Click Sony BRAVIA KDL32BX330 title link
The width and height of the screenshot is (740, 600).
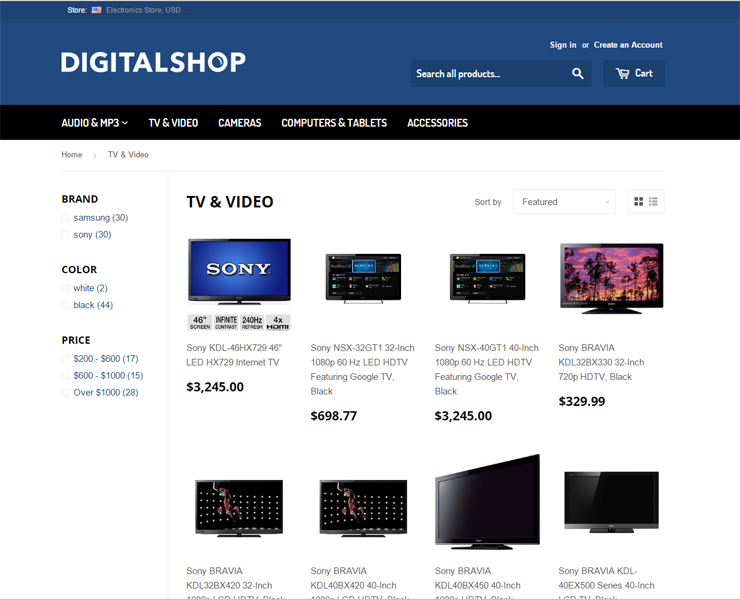[601, 363]
